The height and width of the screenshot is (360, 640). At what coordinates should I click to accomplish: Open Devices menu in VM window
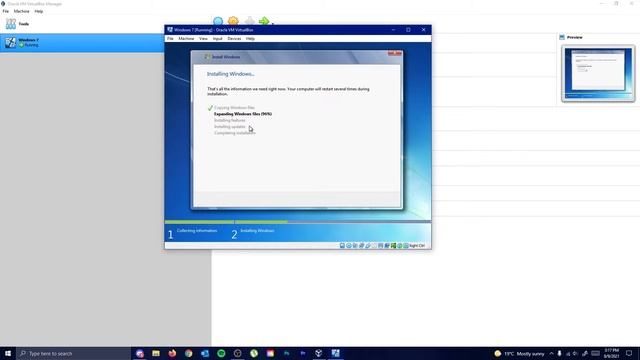234,38
